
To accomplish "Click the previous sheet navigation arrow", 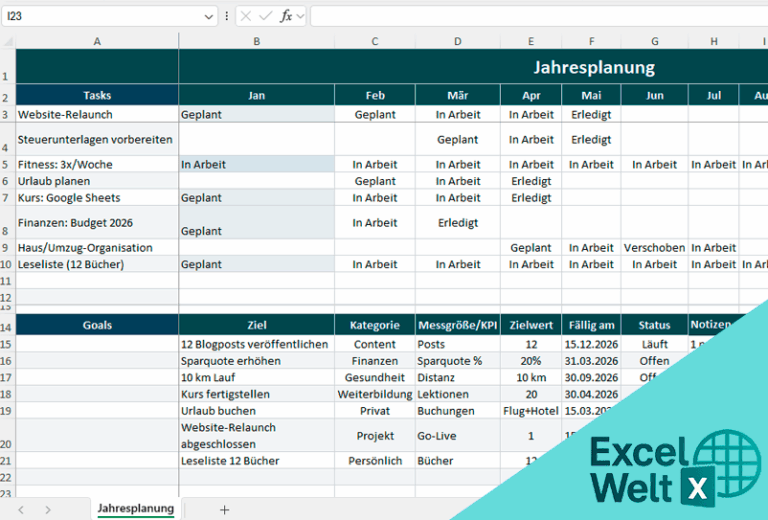I will 21,510.
